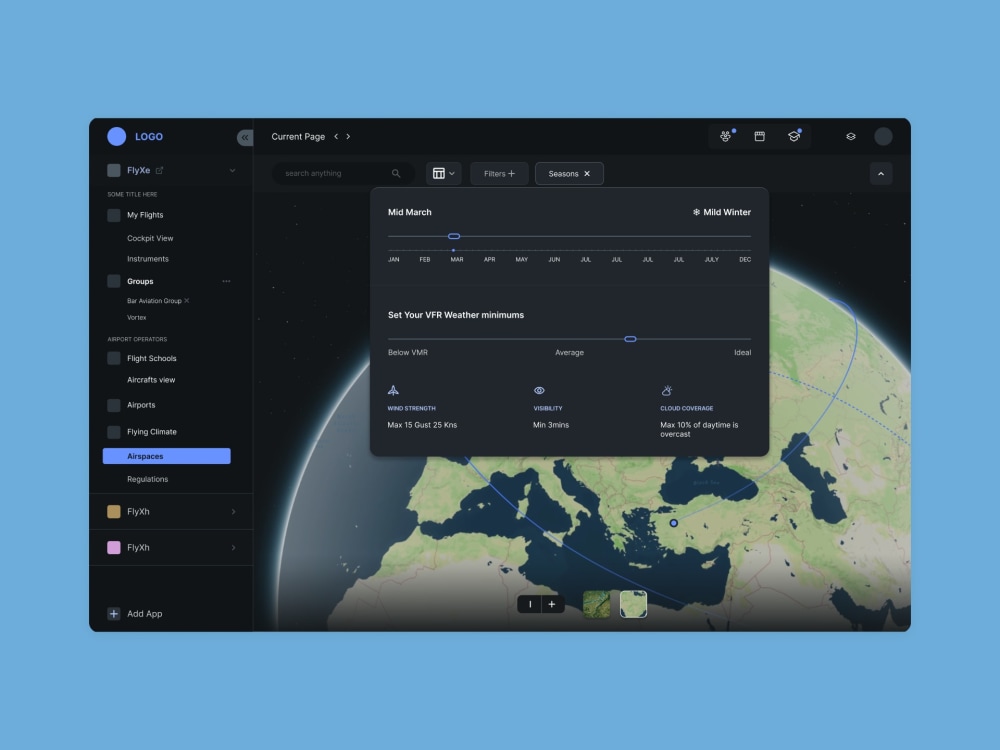The image size is (1000, 750).
Task: Click the Mild Winter snowflake icon
Action: click(696, 212)
